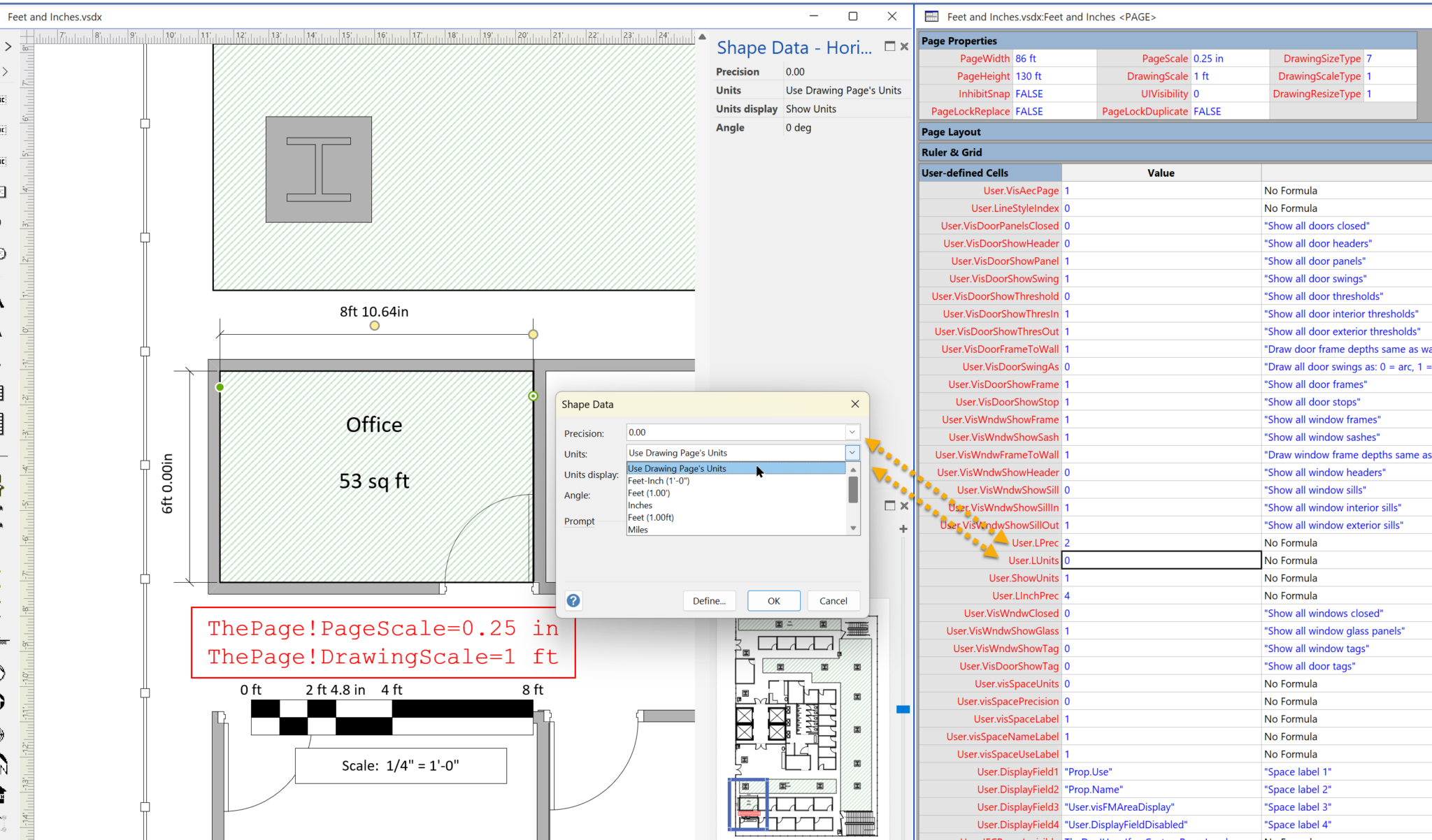The image size is (1432, 840).
Task: Click the plus zoom icon beside the Pan & Zoom thumbnail
Action: pos(903,529)
